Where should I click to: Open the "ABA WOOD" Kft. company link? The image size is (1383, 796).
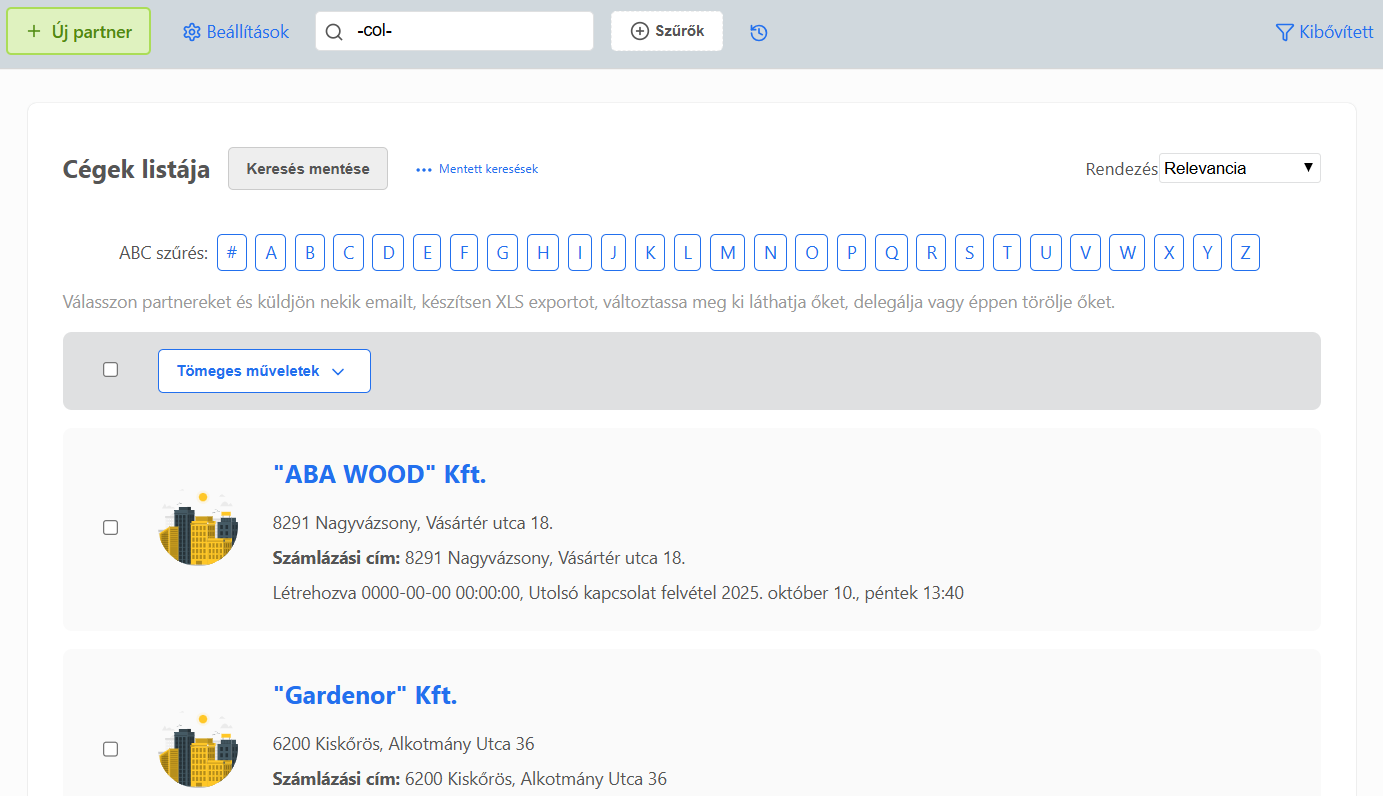(x=379, y=474)
